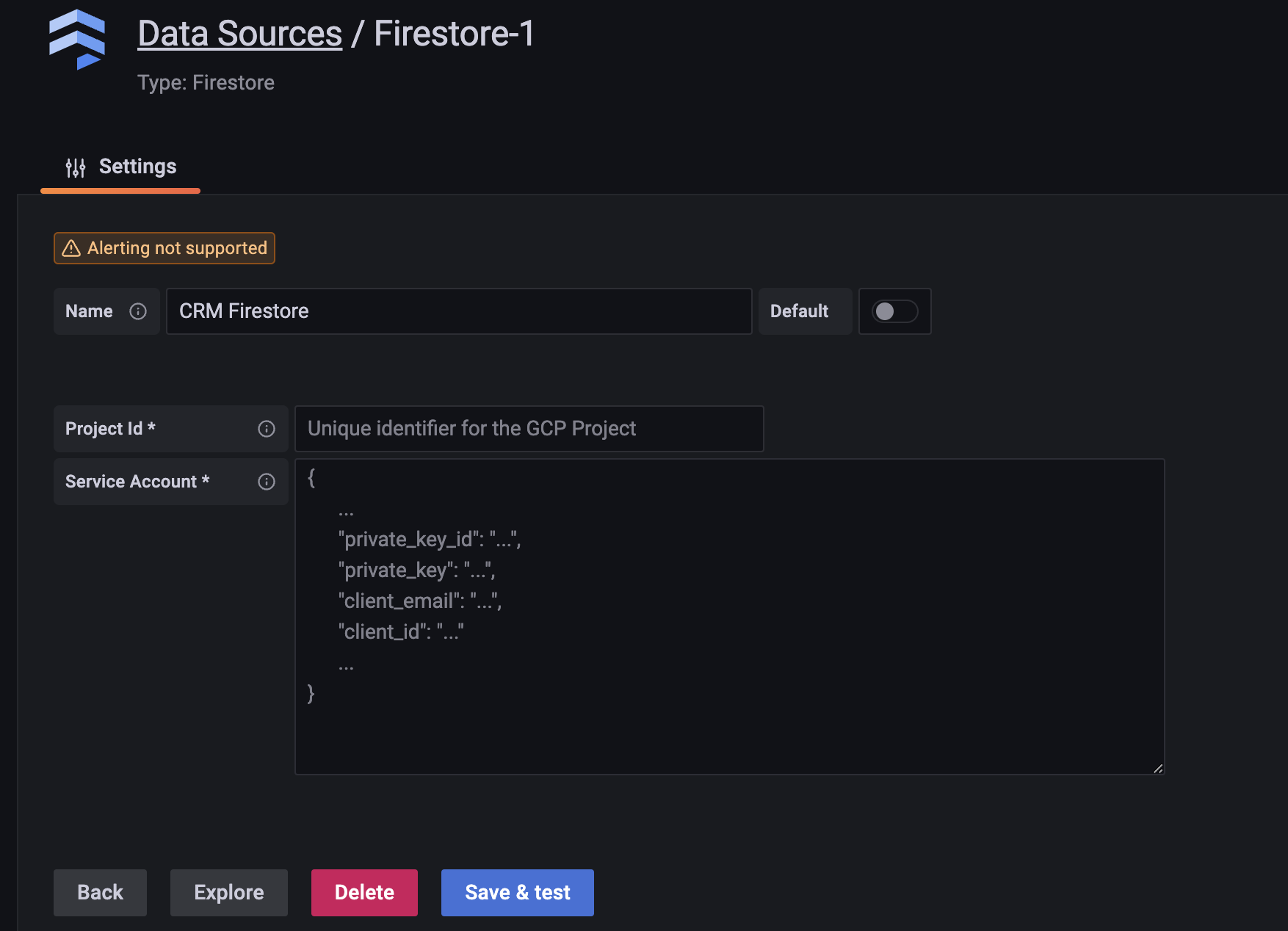1288x931 pixels.
Task: Click the Alerting not supported warning icon
Action: tap(71, 248)
